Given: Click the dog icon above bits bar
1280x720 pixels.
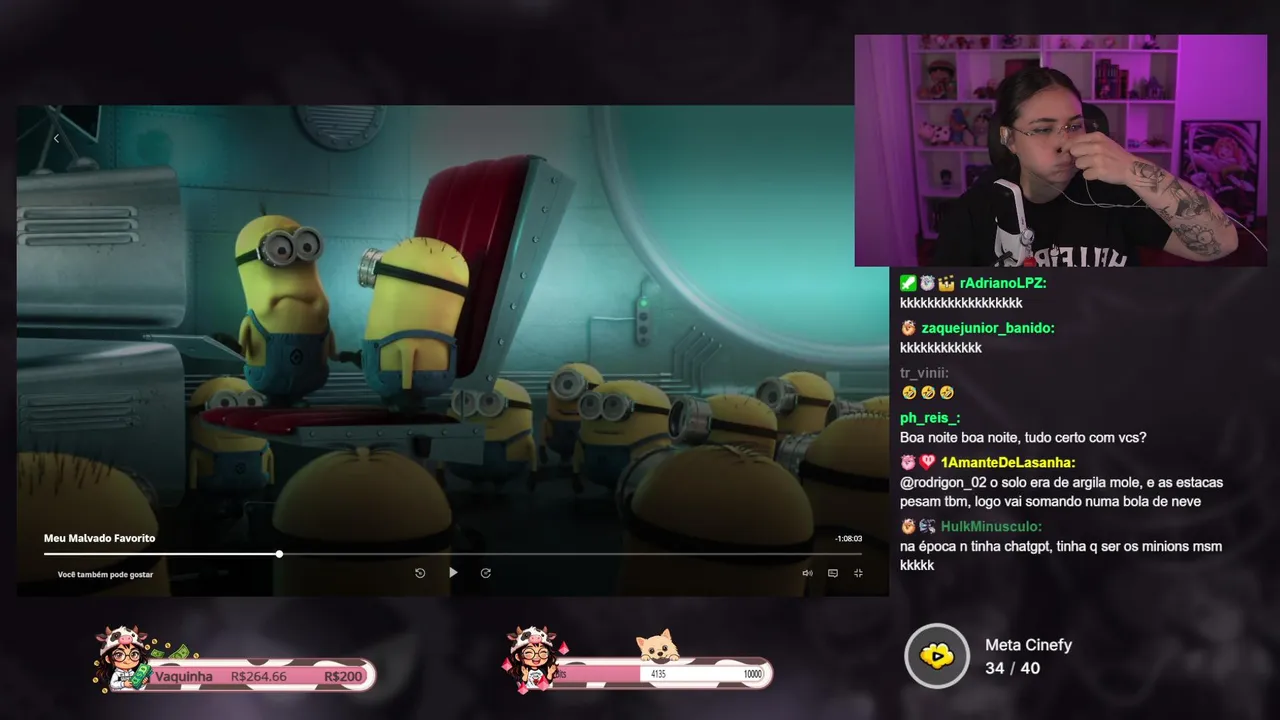Looking at the screenshot, I should tap(658, 646).
